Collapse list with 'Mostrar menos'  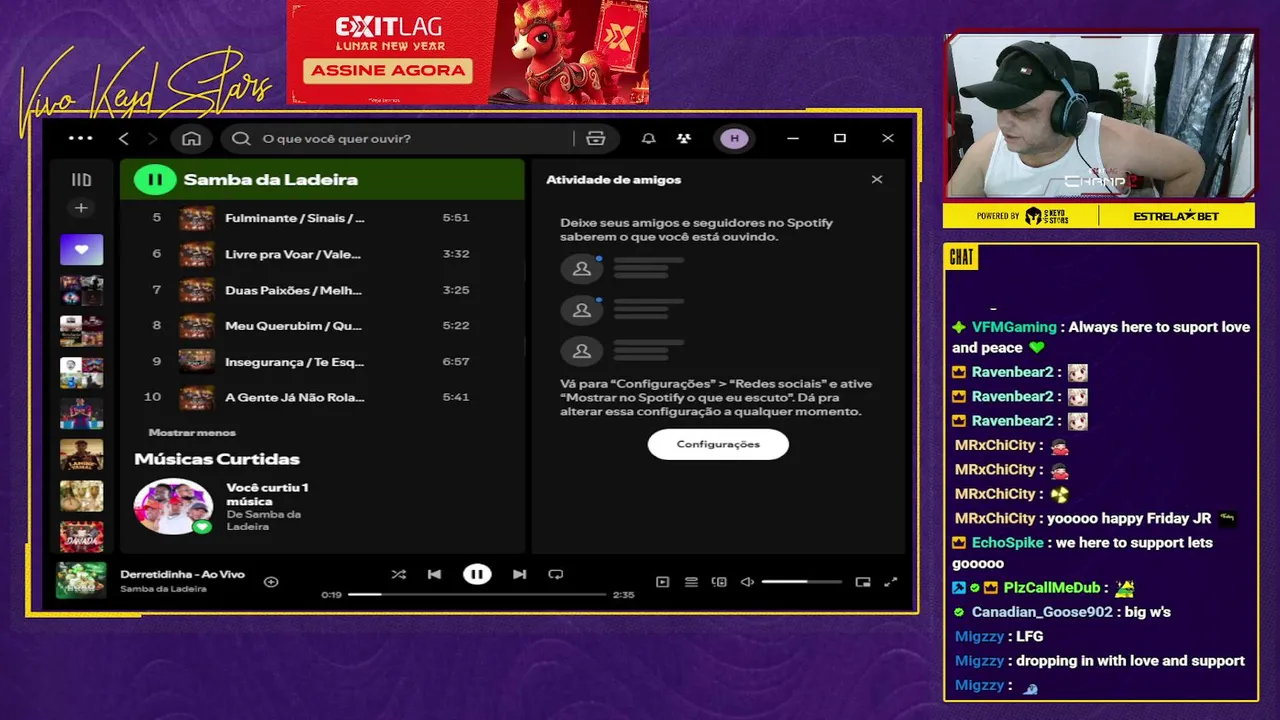pos(192,433)
